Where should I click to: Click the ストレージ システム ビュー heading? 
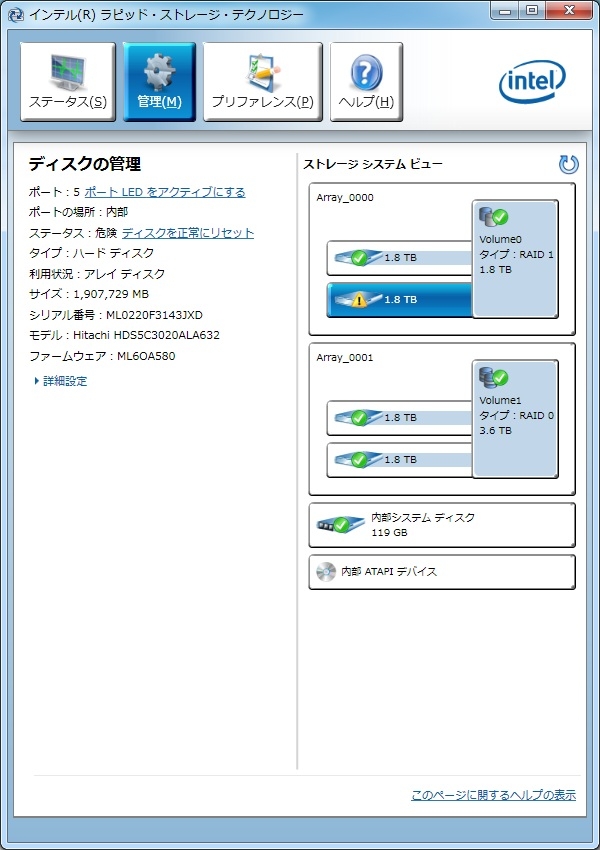[372, 164]
